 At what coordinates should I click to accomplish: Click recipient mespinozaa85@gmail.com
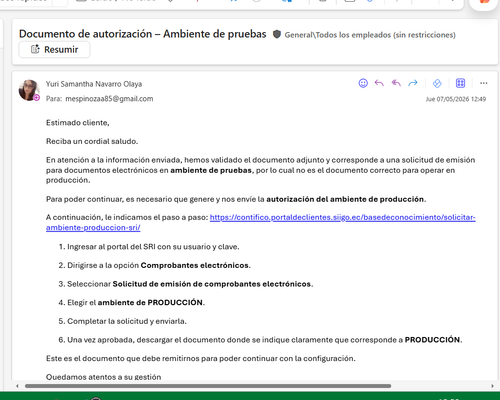click(109, 99)
